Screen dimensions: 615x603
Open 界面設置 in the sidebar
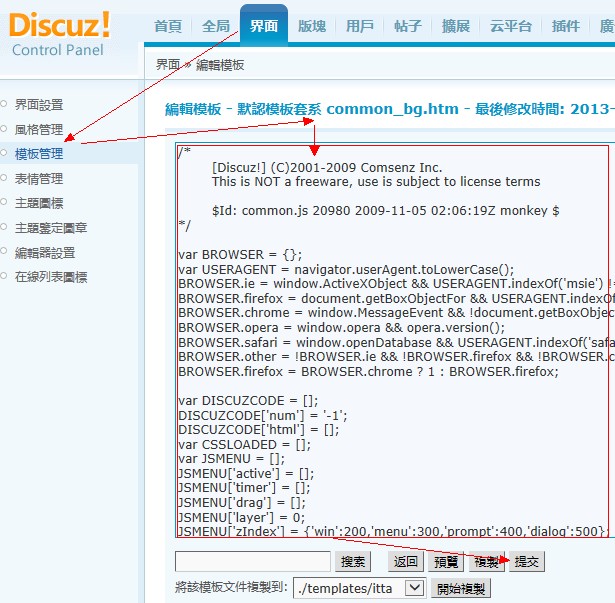click(39, 105)
